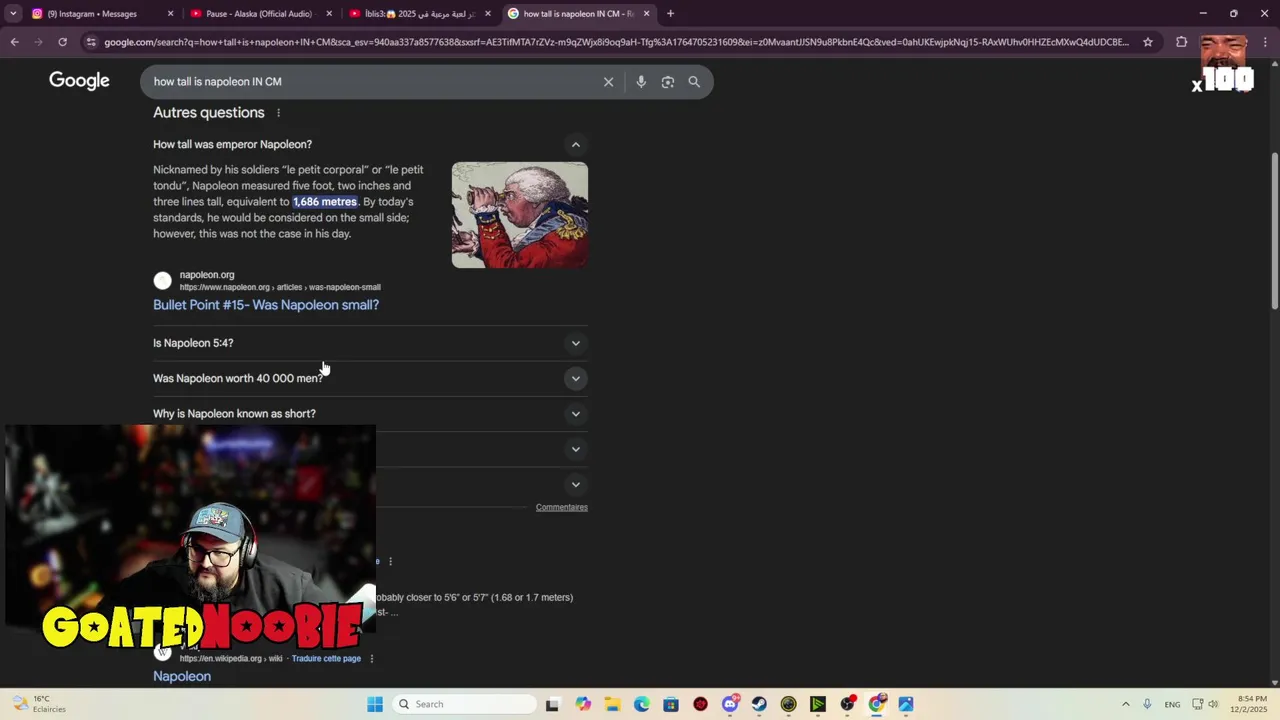Open Microsoft Store from the taskbar

[671, 704]
